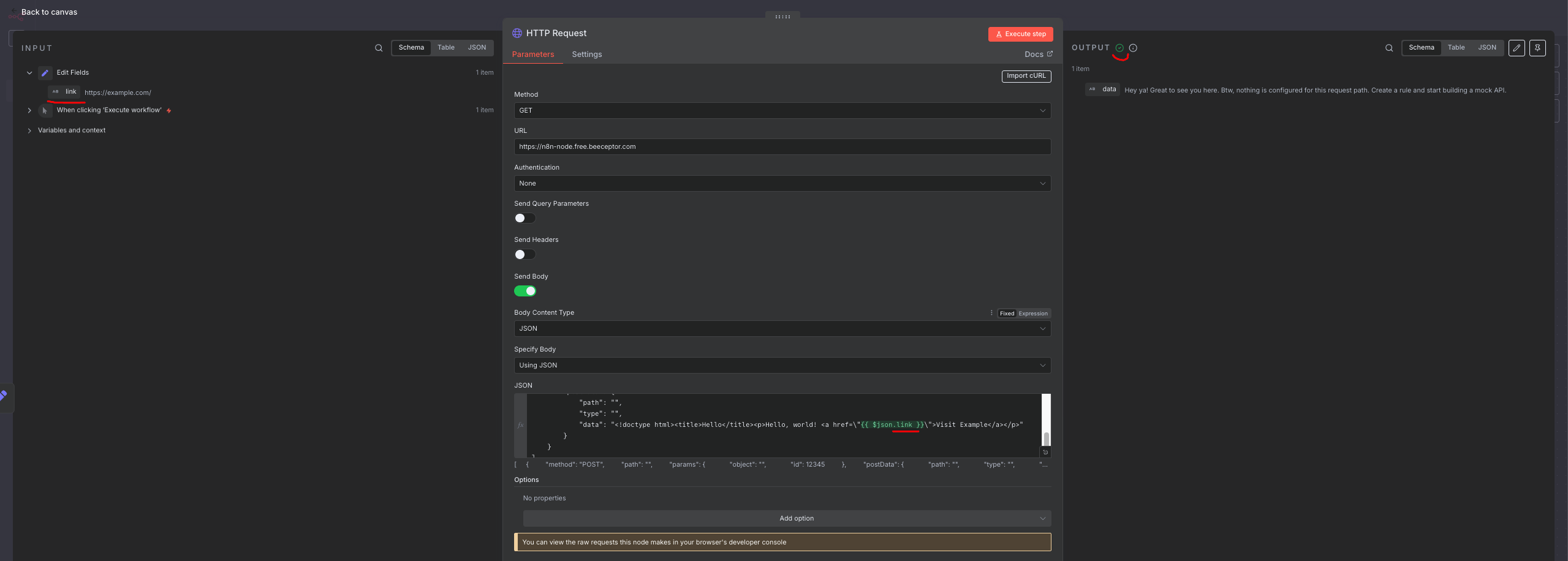
Task: Click the Body Content Type options dots
Action: (991, 313)
